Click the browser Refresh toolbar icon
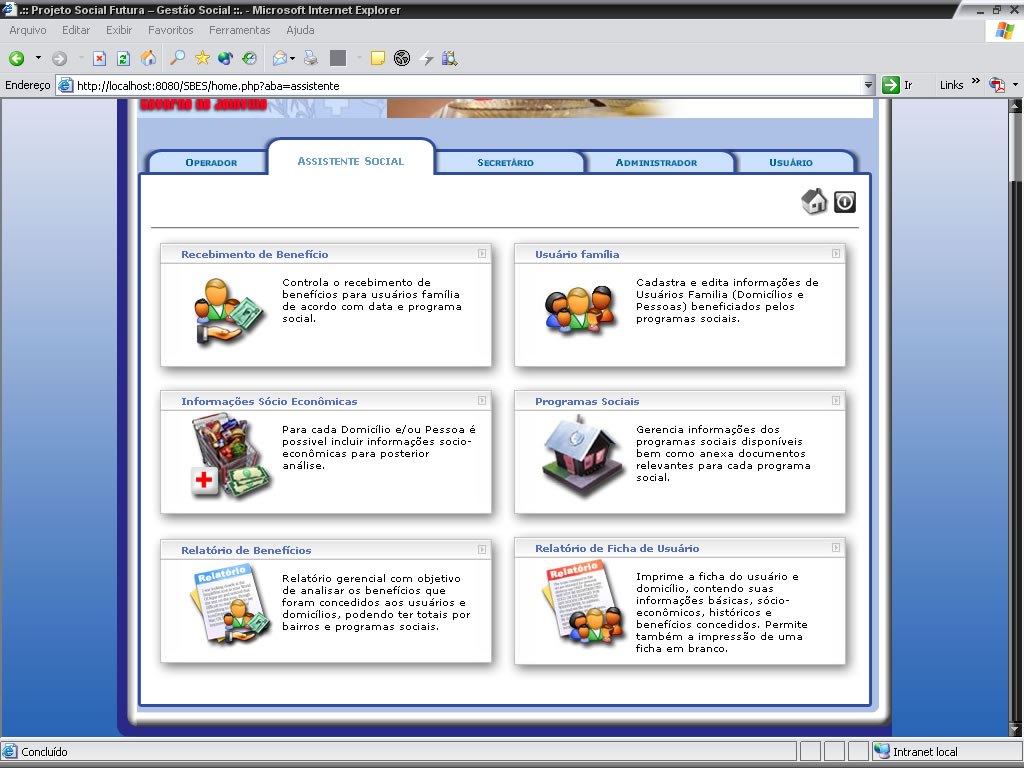Viewport: 1024px width, 768px height. click(x=123, y=58)
